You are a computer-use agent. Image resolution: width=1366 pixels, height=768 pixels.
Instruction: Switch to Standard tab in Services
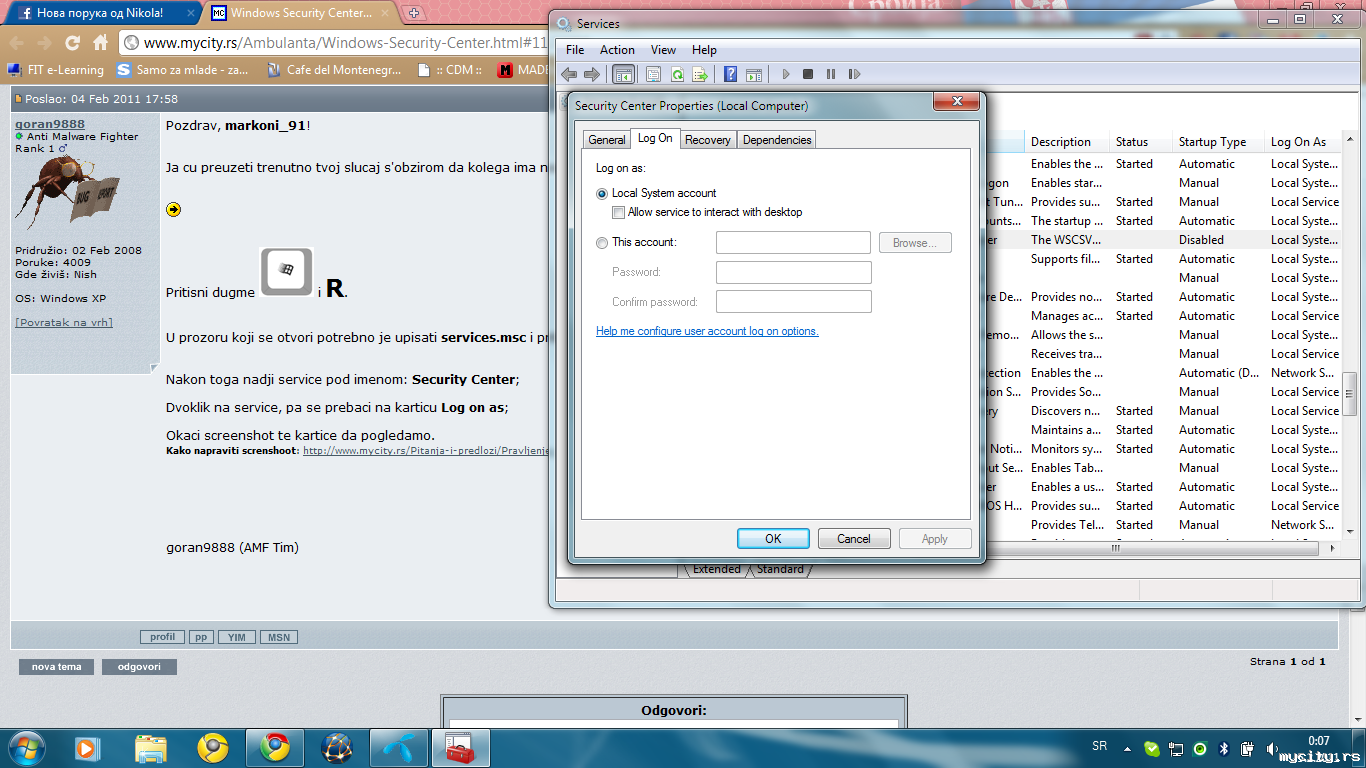[x=780, y=569]
